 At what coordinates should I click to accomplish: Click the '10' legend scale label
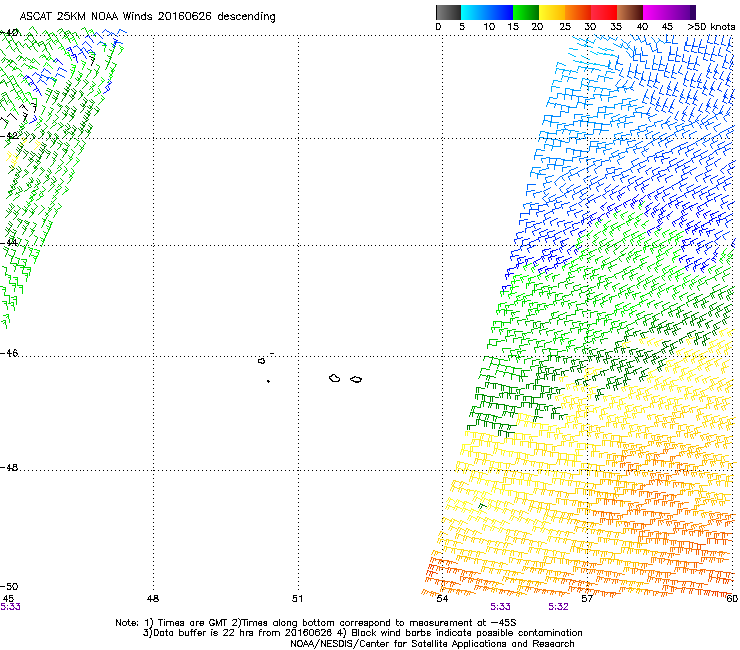pos(489,27)
